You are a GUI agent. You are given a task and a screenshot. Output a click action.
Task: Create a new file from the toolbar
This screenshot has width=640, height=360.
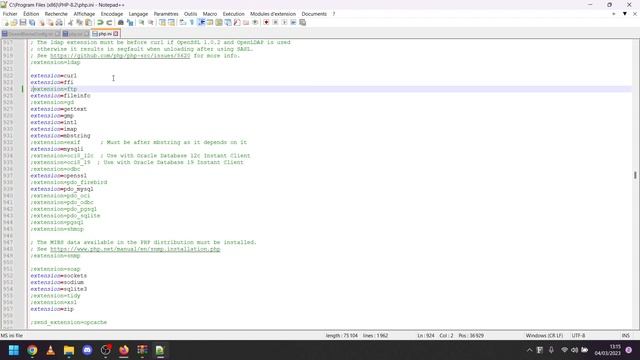5,22
